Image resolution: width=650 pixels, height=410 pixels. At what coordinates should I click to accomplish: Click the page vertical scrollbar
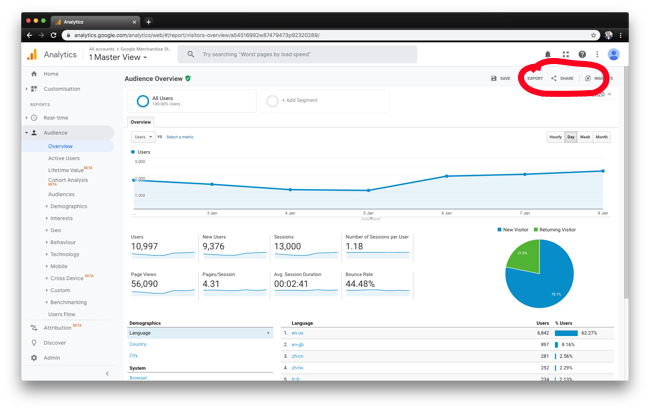click(x=626, y=182)
